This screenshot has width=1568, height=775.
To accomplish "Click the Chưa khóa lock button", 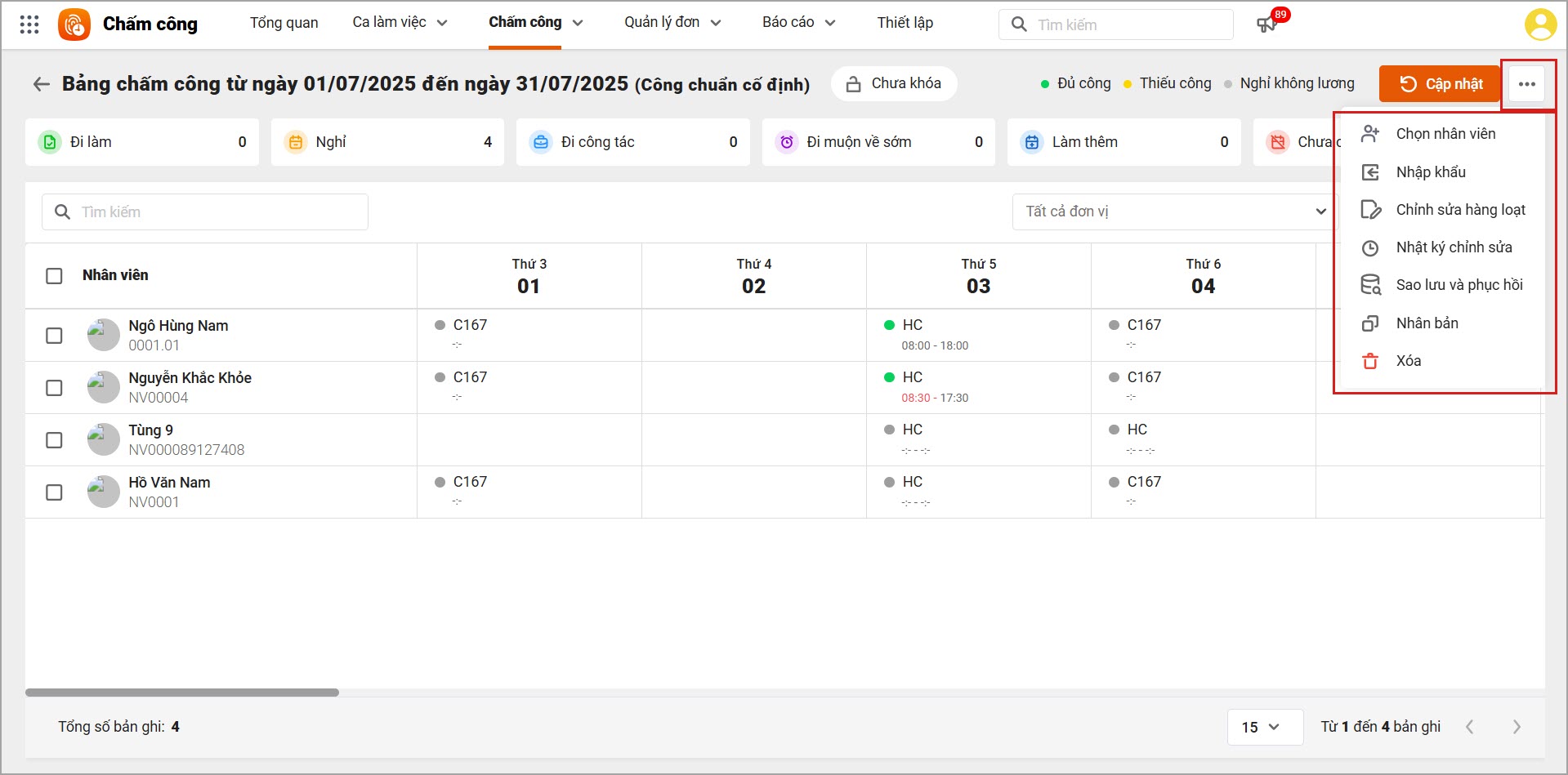I will tap(894, 84).
